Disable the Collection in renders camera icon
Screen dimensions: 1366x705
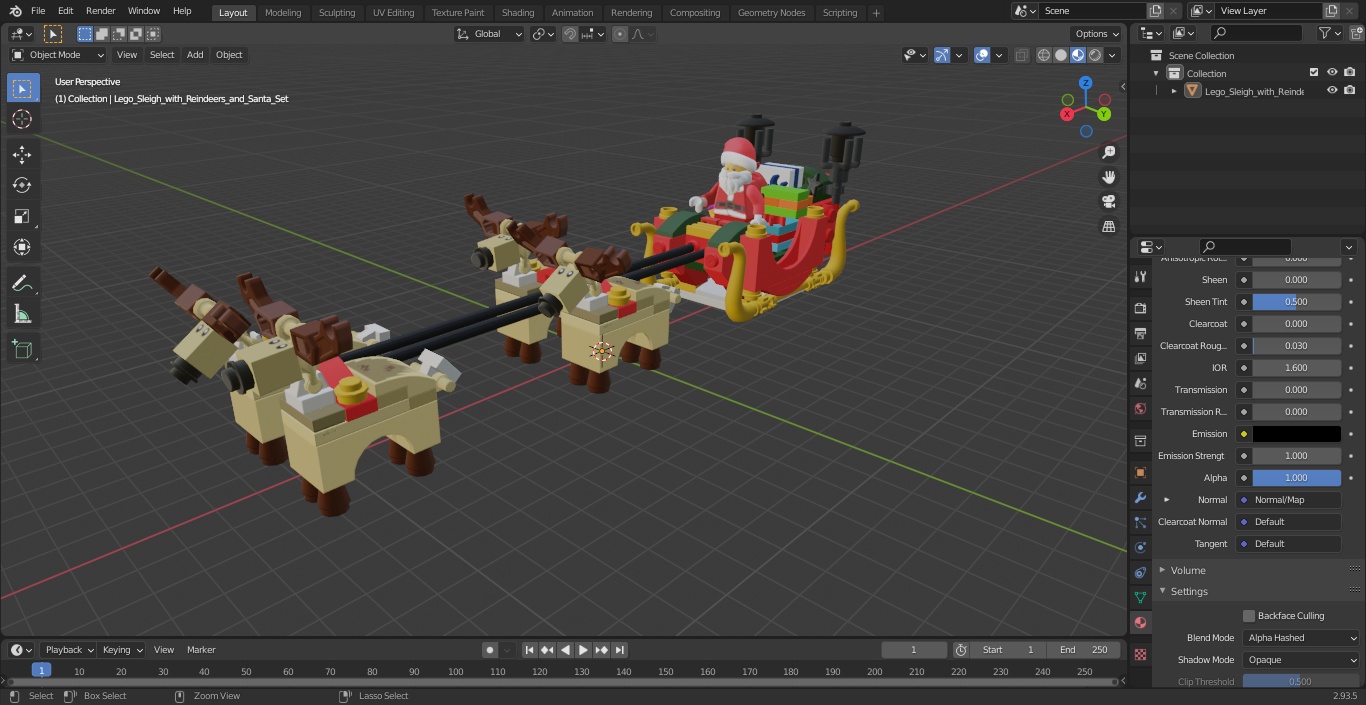click(x=1350, y=73)
